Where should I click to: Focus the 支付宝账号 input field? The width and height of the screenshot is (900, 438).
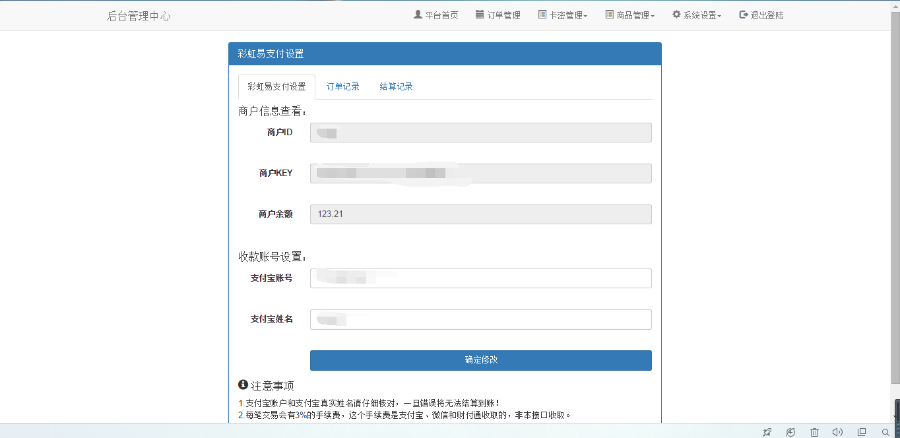pos(481,278)
